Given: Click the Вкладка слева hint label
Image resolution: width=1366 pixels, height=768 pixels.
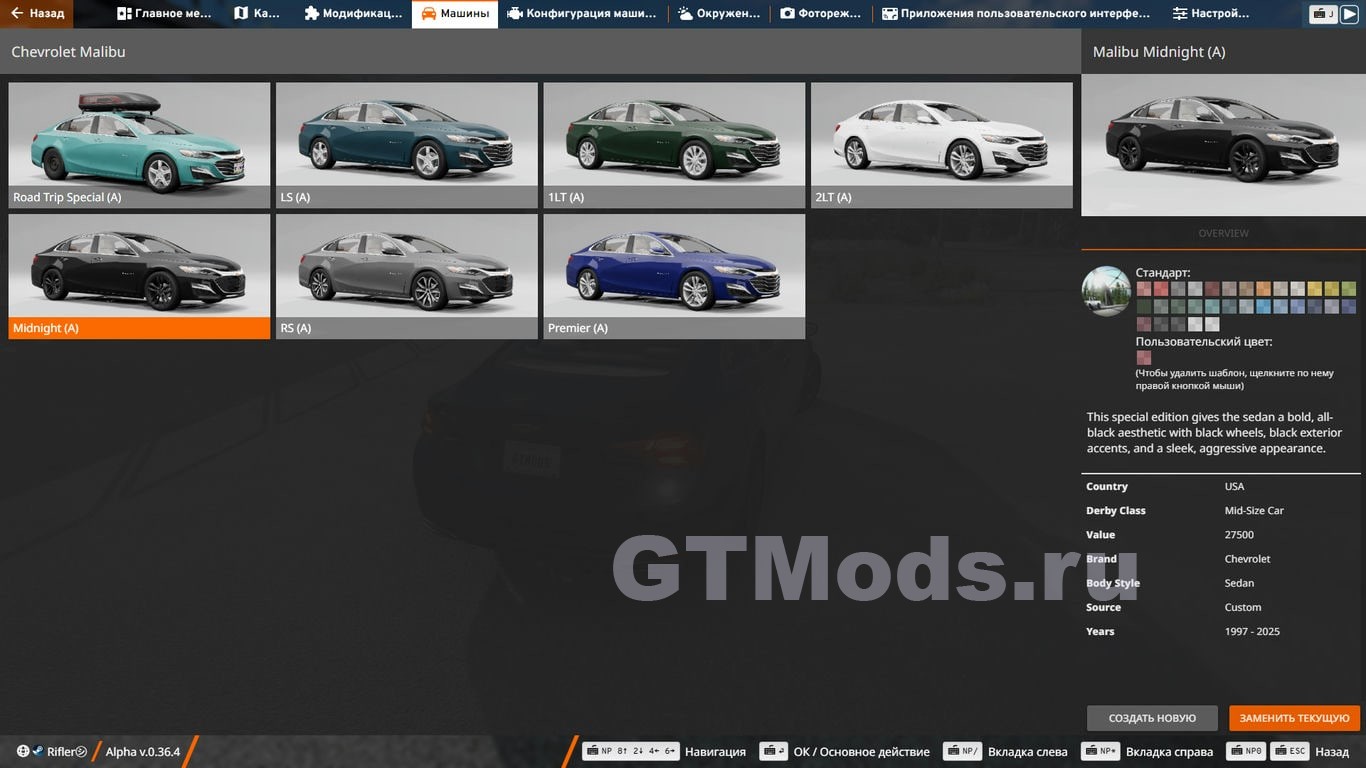Looking at the screenshot, I should coord(1028,752).
